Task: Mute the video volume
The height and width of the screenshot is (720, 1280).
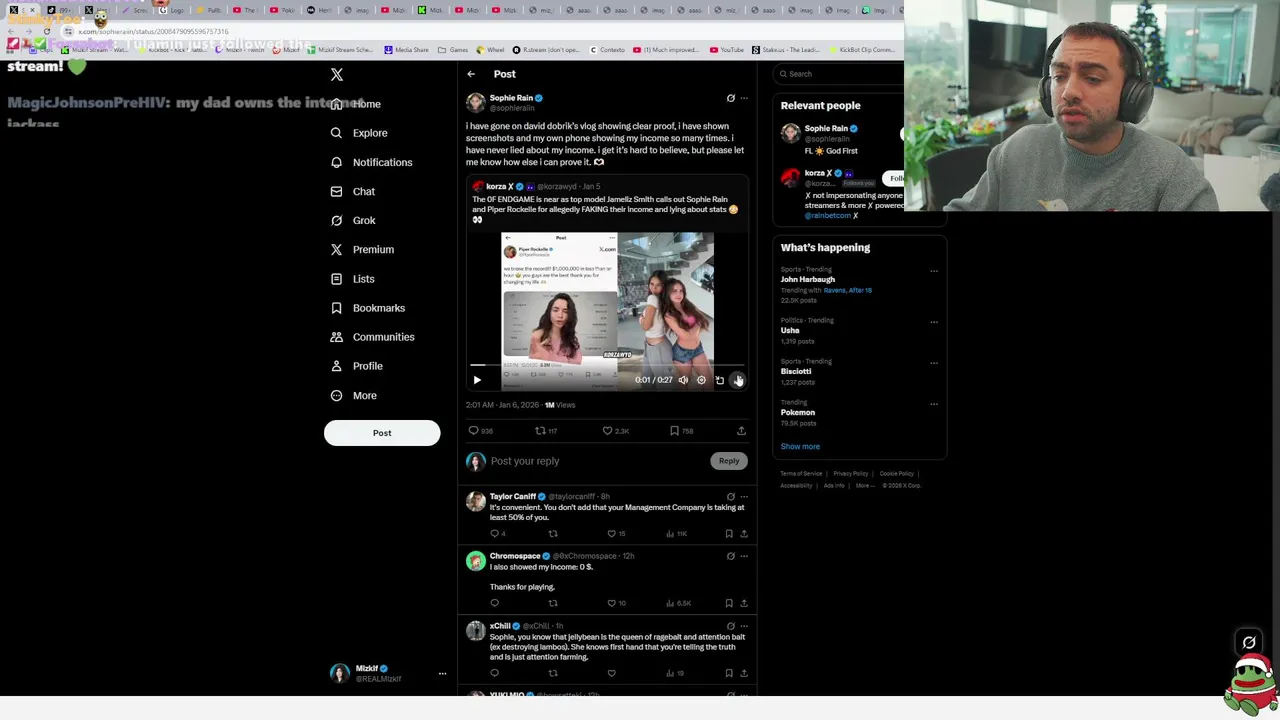Action: [683, 380]
